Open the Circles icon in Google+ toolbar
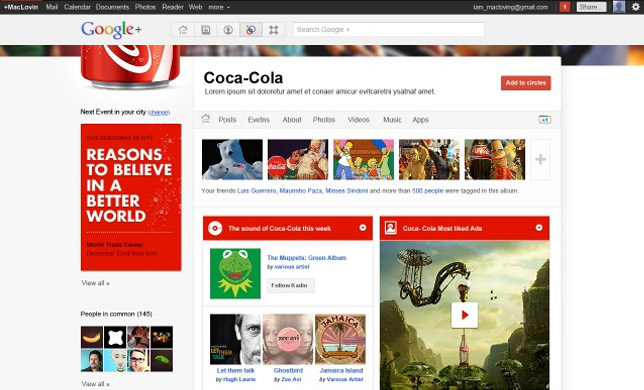 [x=251, y=30]
